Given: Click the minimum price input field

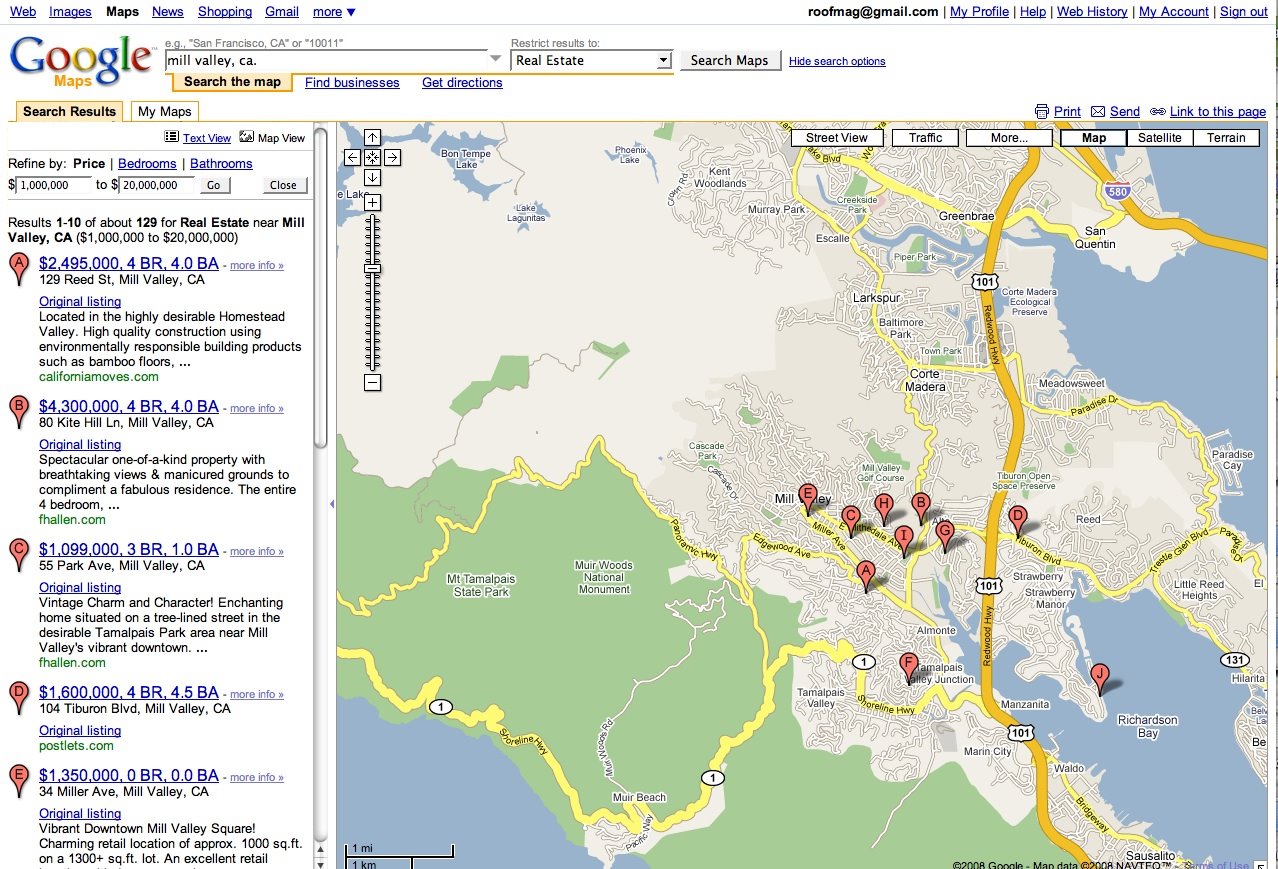Looking at the screenshot, I should click(54, 185).
